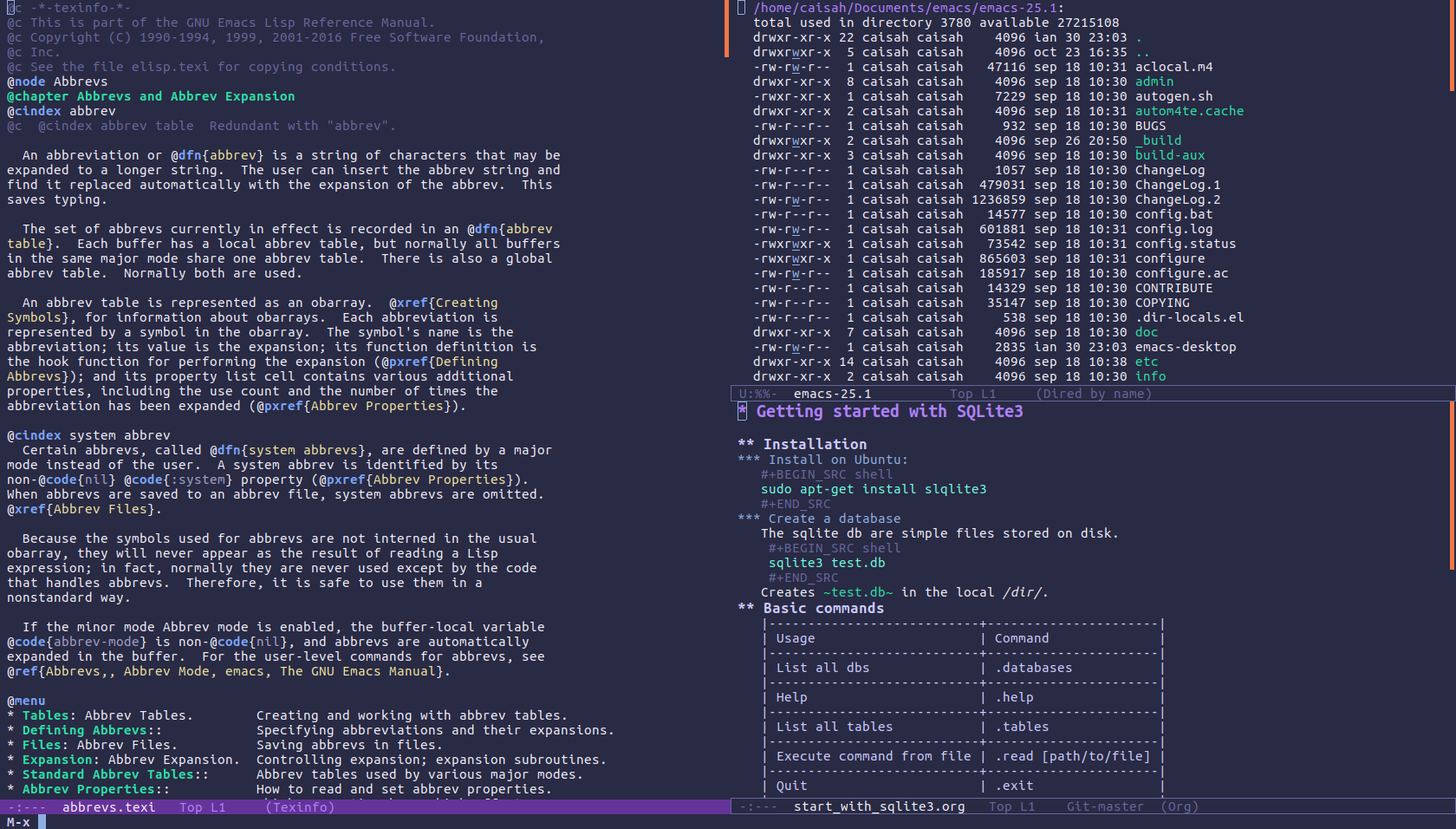
Task: Click the (Org) major mode indicator
Action: coord(1180,806)
